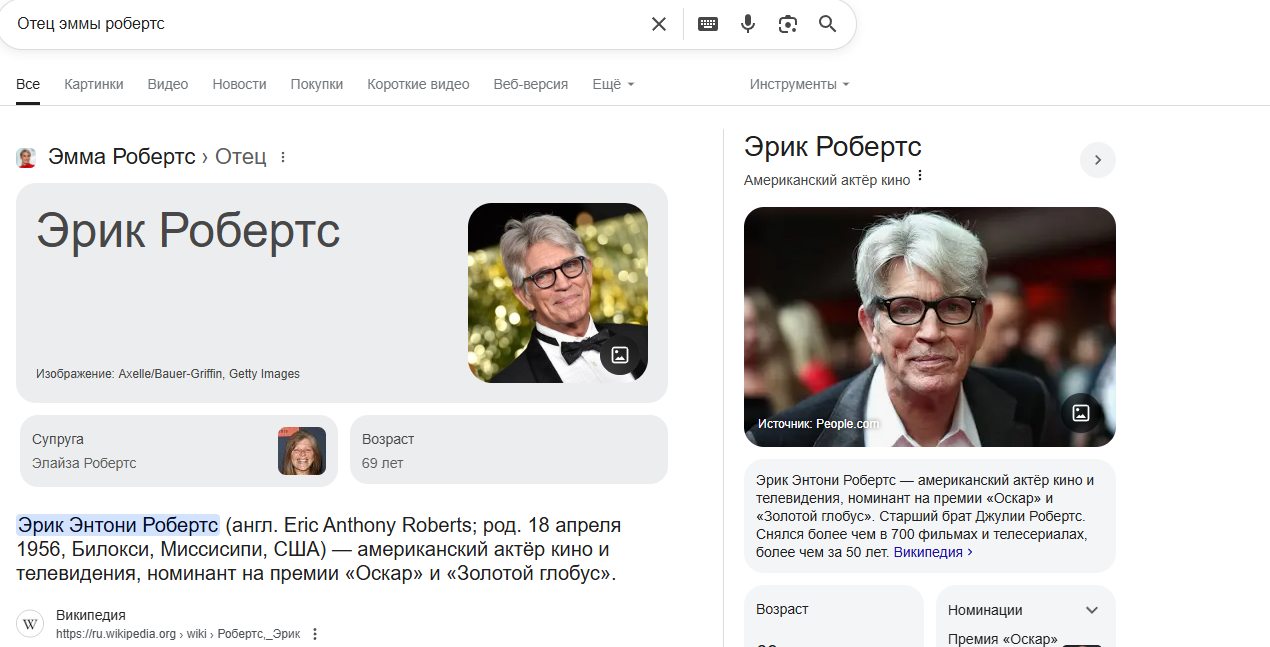Open the 'Покупки' tab
1270x647 pixels.
[x=317, y=84]
